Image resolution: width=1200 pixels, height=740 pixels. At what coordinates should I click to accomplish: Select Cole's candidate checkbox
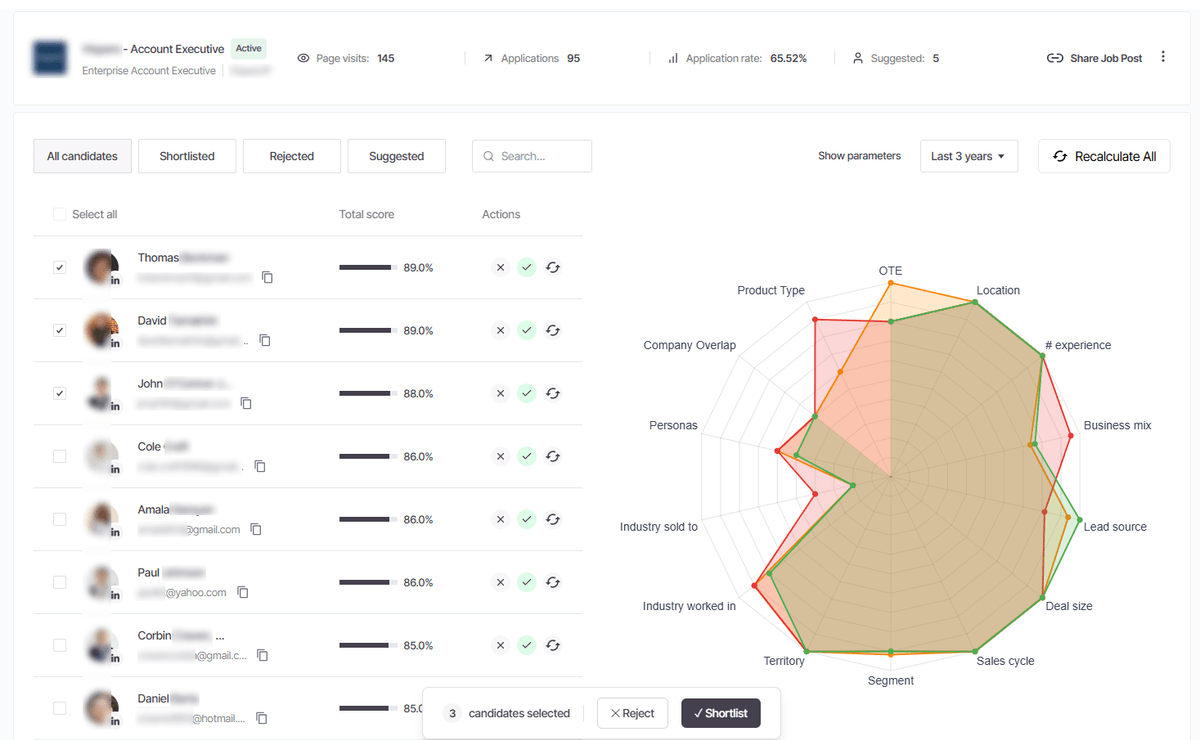[60, 456]
